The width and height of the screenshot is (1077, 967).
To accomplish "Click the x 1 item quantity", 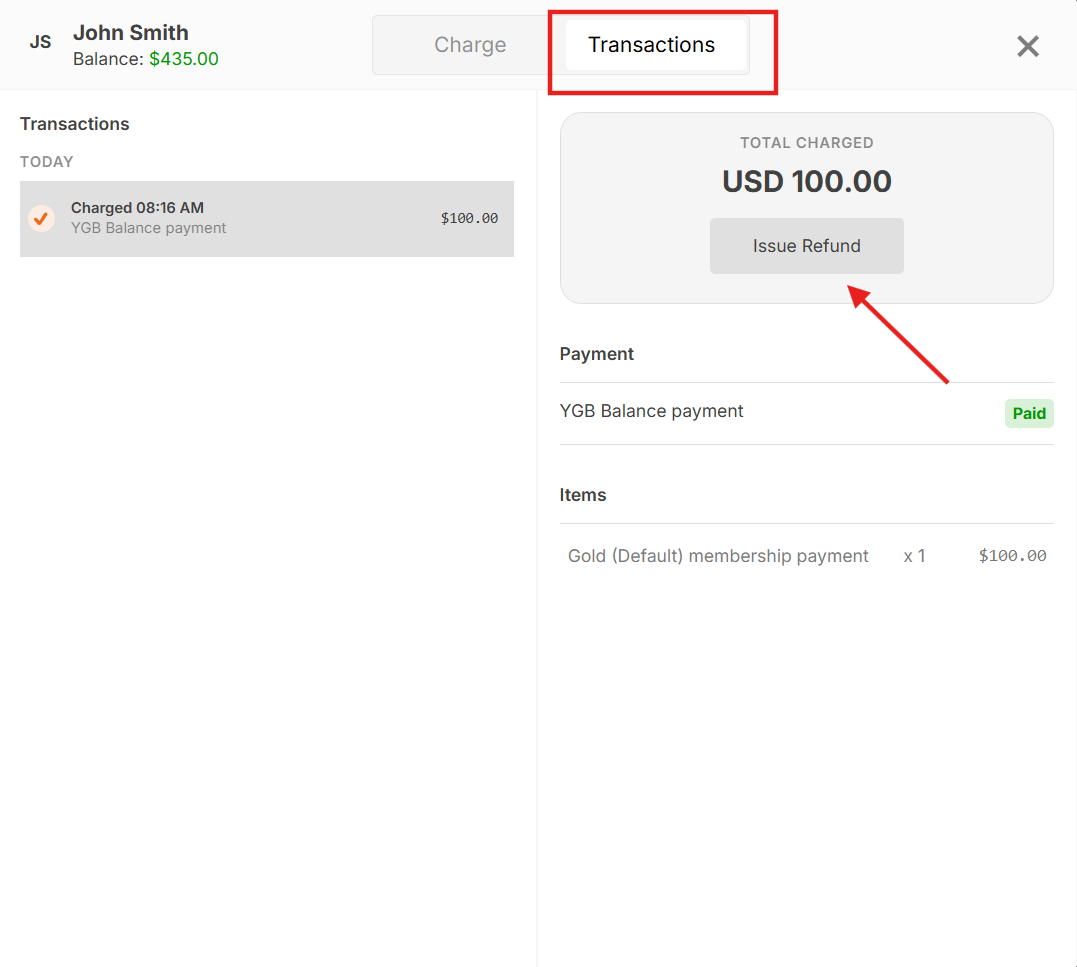I will tap(914, 556).
